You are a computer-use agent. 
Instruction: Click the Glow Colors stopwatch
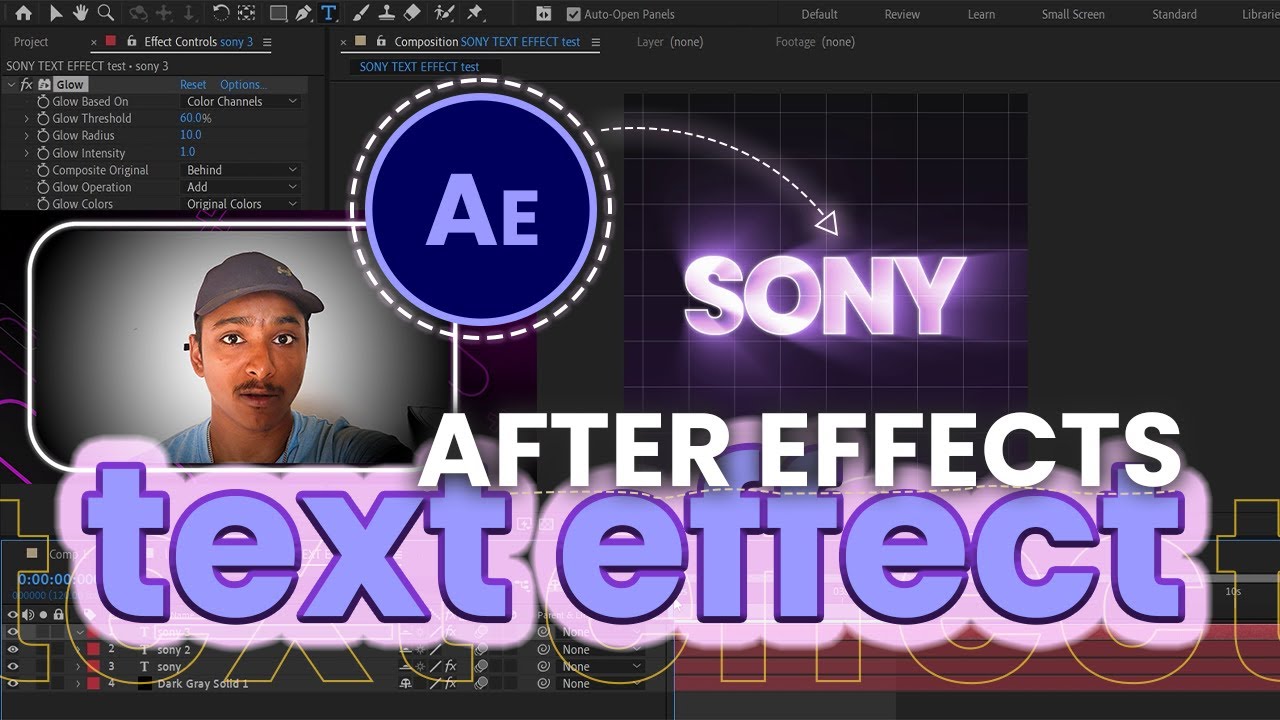[x=43, y=204]
